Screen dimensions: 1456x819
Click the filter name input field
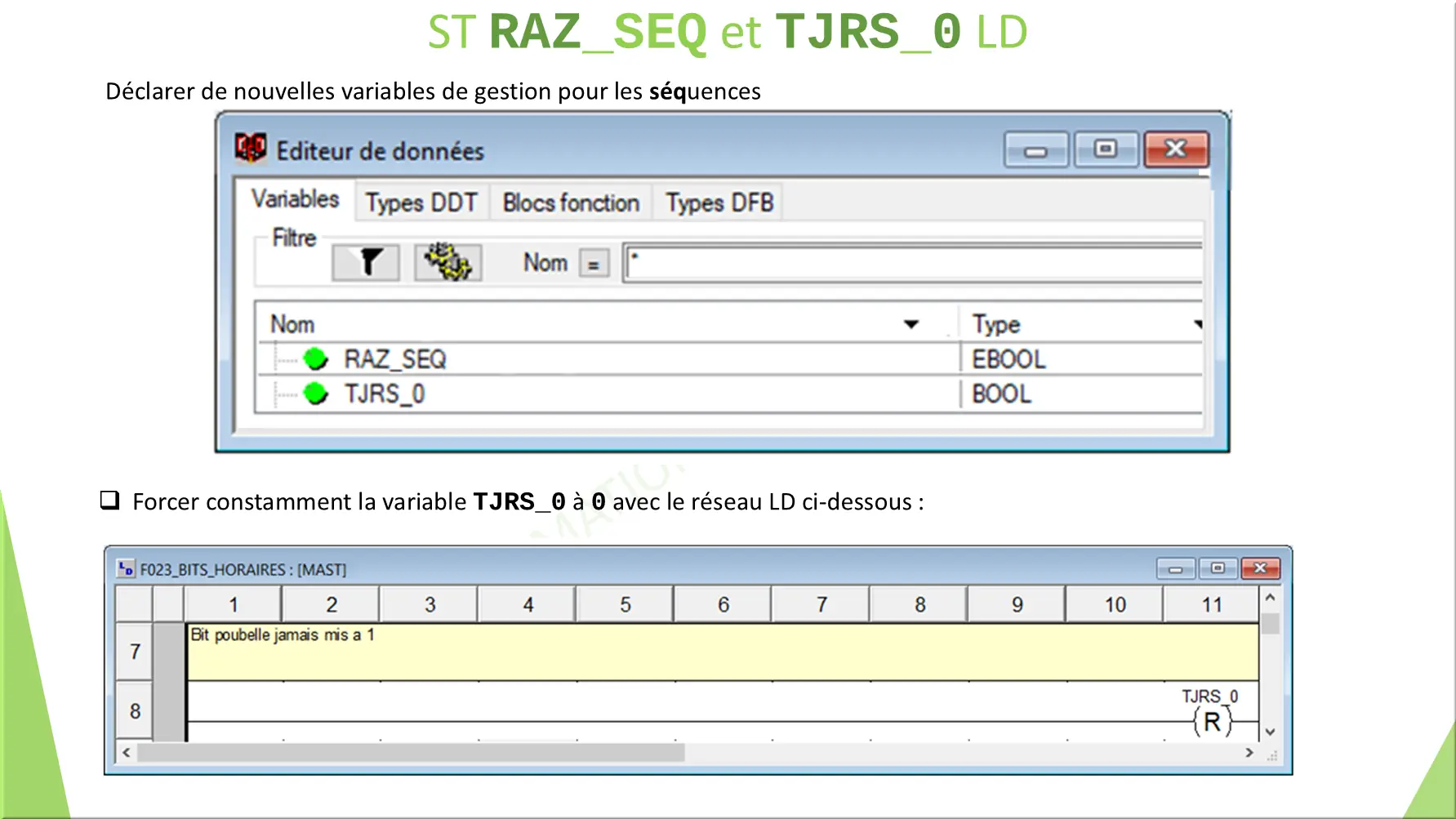coord(898,262)
